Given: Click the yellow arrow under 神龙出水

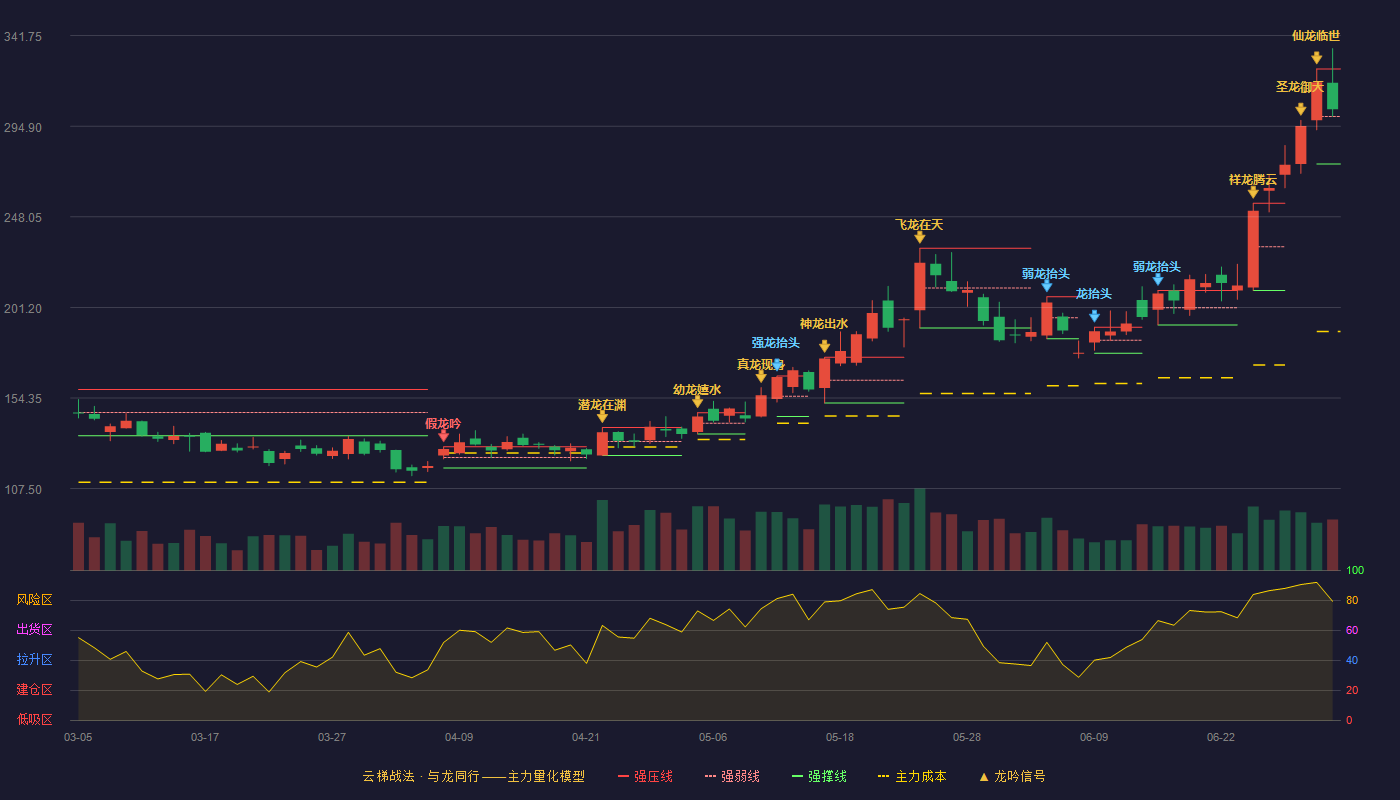Looking at the screenshot, I should coord(824,347).
